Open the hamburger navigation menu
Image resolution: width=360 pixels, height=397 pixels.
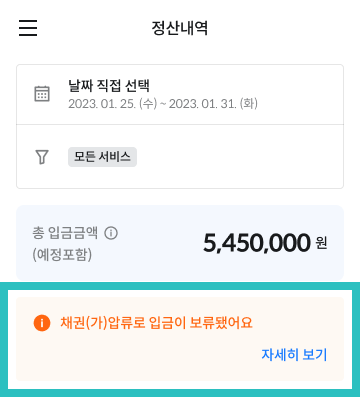[x=28, y=28]
